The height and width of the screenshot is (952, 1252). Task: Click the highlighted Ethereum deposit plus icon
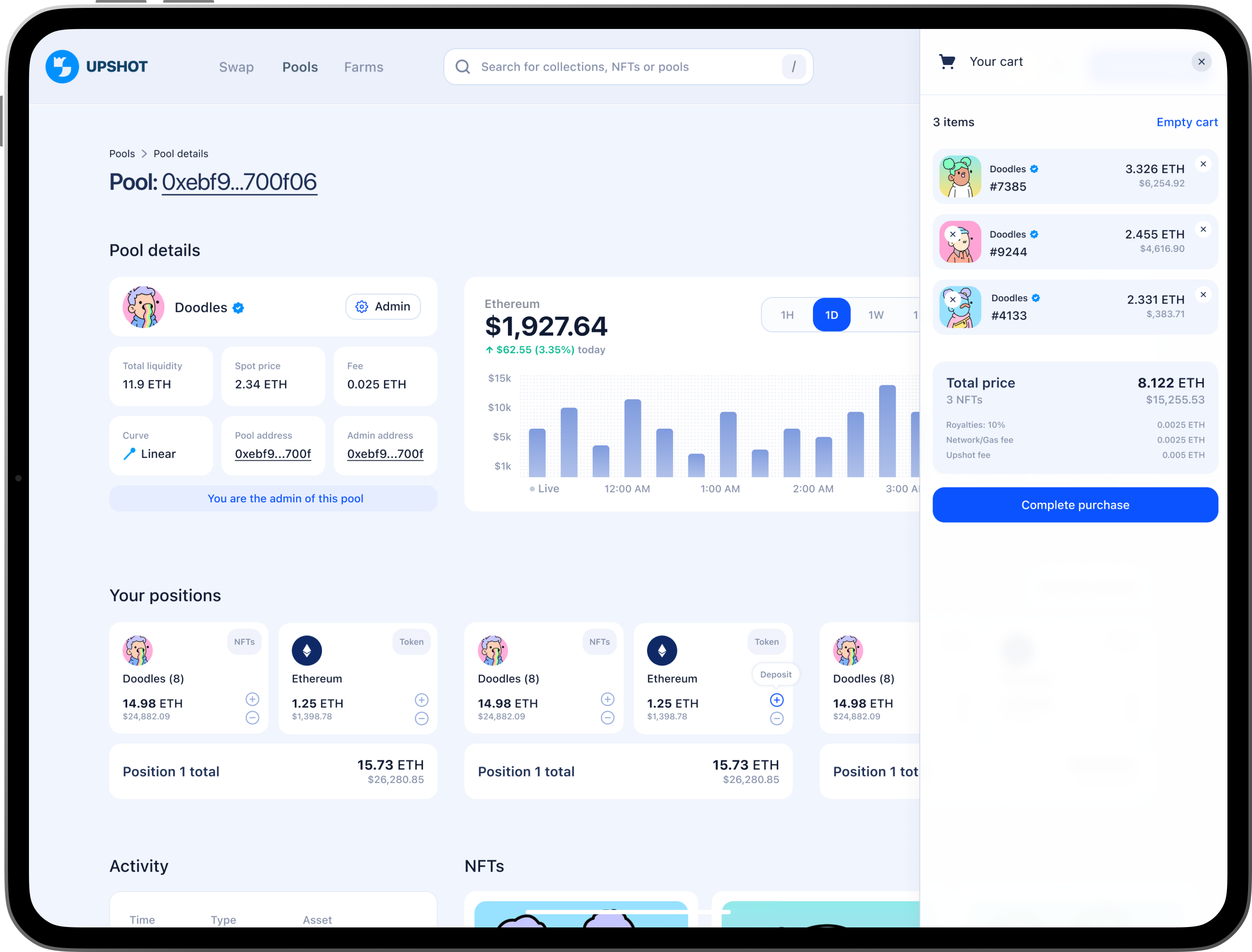tap(777, 700)
